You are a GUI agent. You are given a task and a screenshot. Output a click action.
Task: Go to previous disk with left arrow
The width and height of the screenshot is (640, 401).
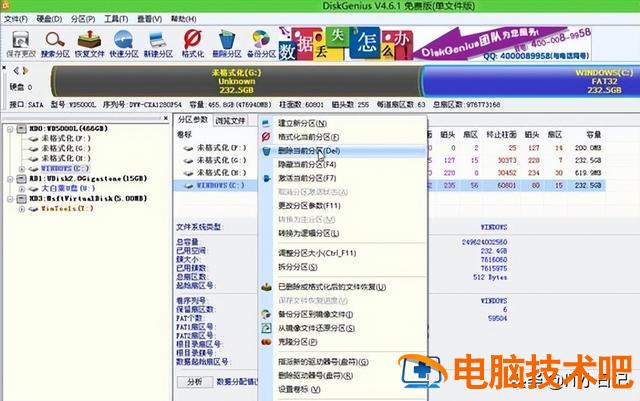point(16,71)
